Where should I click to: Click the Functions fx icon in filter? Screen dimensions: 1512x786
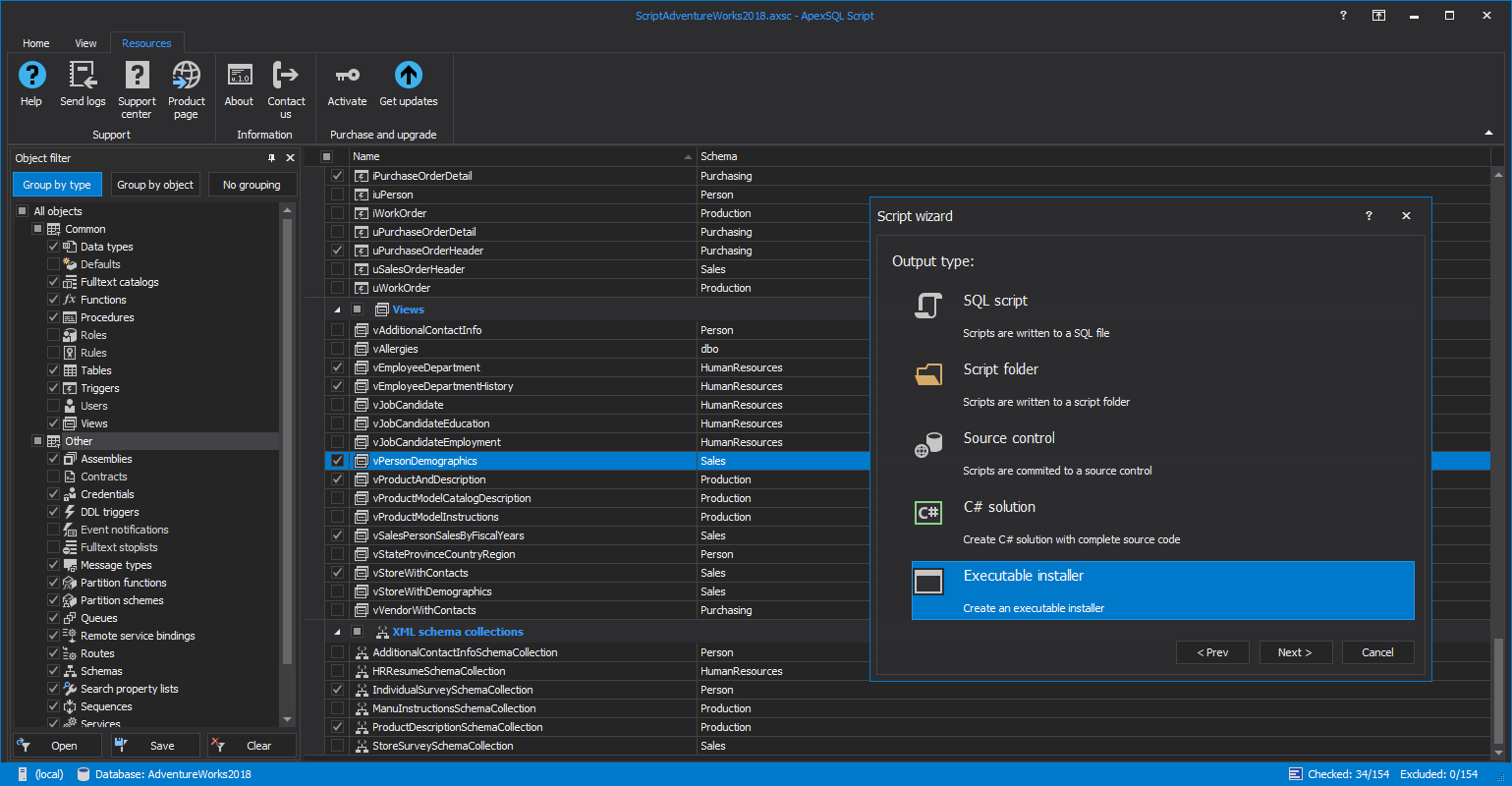pyautogui.click(x=71, y=300)
